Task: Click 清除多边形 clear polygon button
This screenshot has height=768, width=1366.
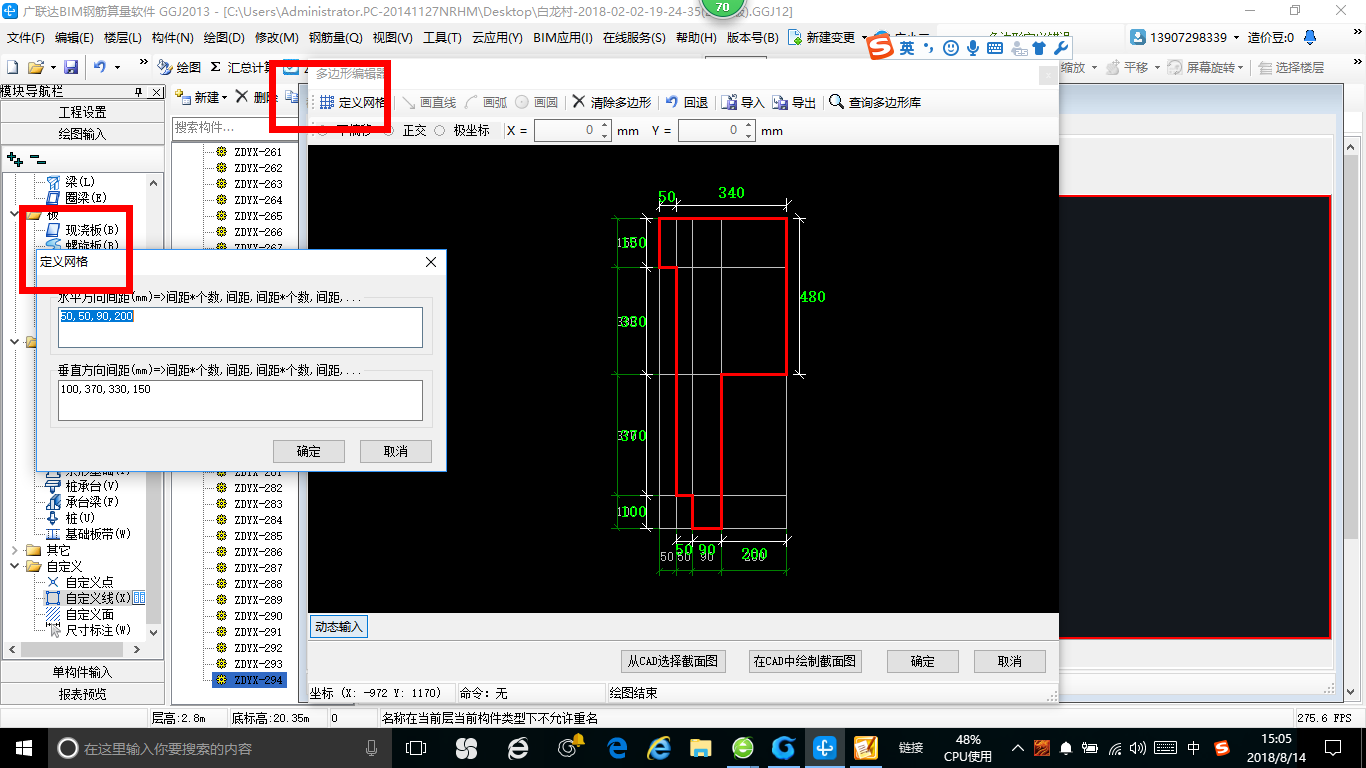Action: (612, 102)
